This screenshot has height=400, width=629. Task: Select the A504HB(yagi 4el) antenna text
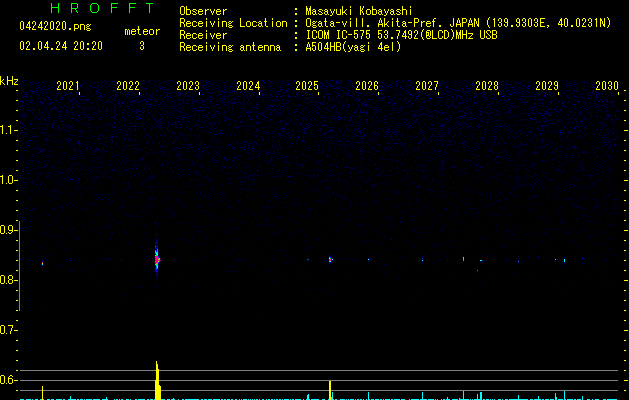353,47
